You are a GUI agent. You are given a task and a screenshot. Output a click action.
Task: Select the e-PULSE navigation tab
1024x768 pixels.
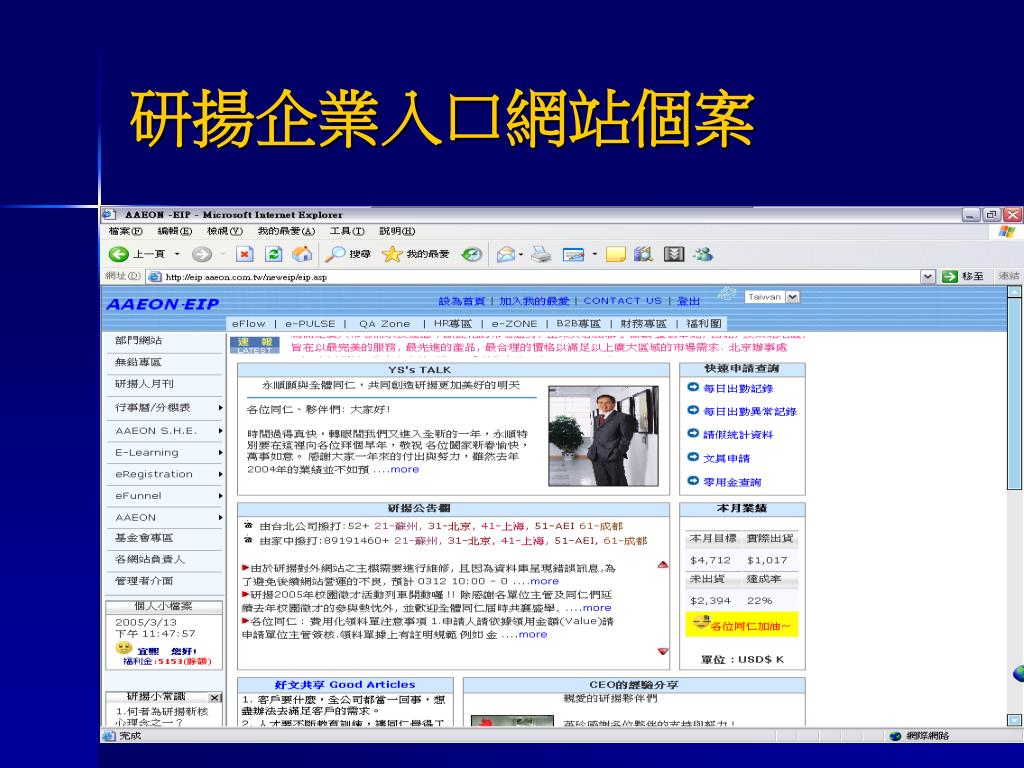coord(310,323)
